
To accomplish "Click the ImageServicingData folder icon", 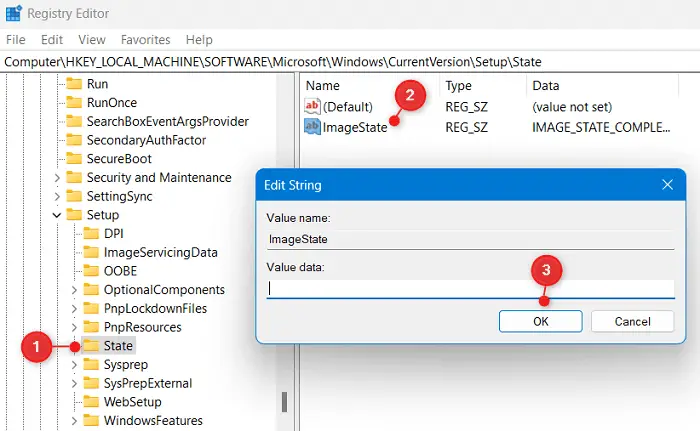I will [91, 252].
